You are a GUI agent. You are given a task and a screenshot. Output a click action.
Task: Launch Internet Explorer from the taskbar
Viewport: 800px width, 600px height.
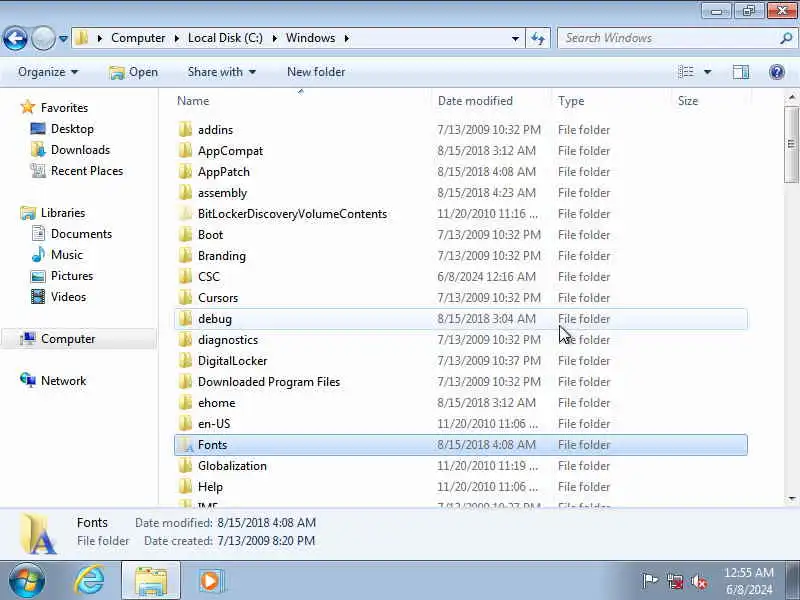(89, 581)
